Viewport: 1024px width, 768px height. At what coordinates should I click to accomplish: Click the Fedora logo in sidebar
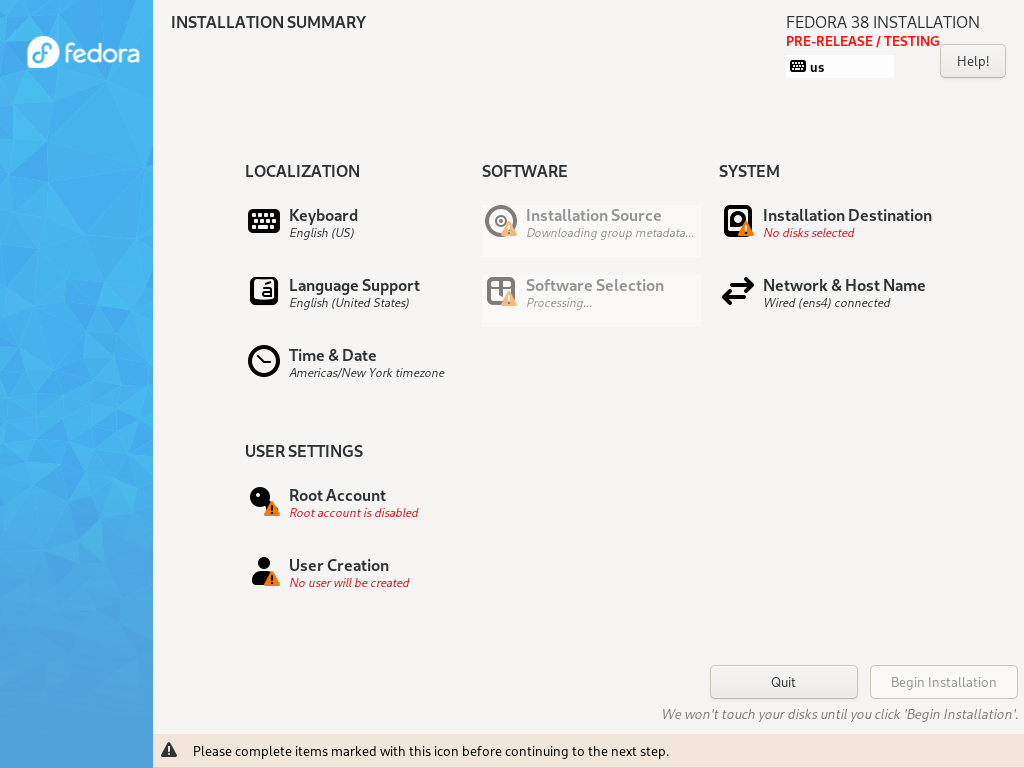tap(84, 52)
